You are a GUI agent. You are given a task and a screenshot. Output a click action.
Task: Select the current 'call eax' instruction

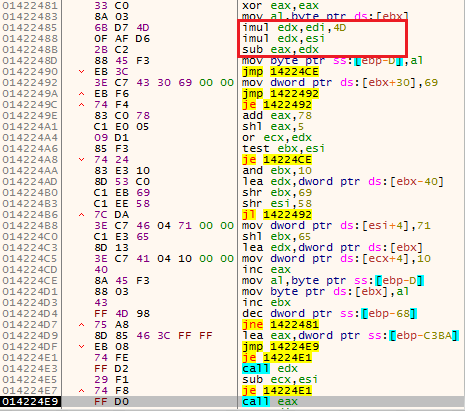tap(270, 402)
